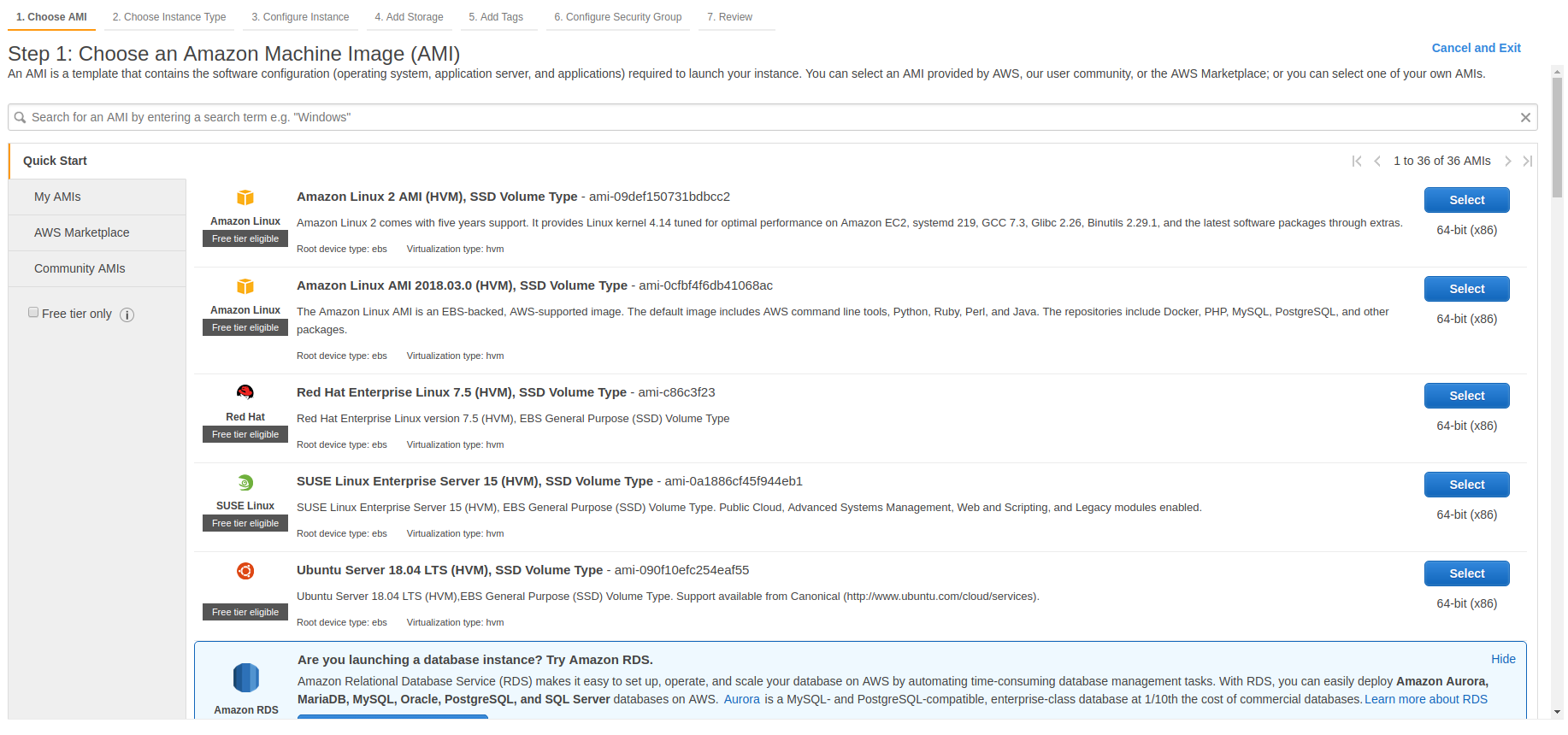1568x735 pixels.
Task: Open the Choose Instance Type step tab
Action: click(x=169, y=17)
